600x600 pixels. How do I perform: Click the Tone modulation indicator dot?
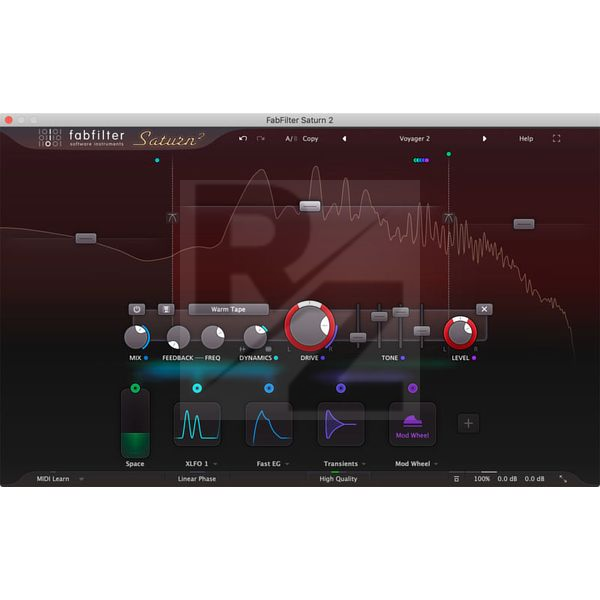tap(402, 358)
